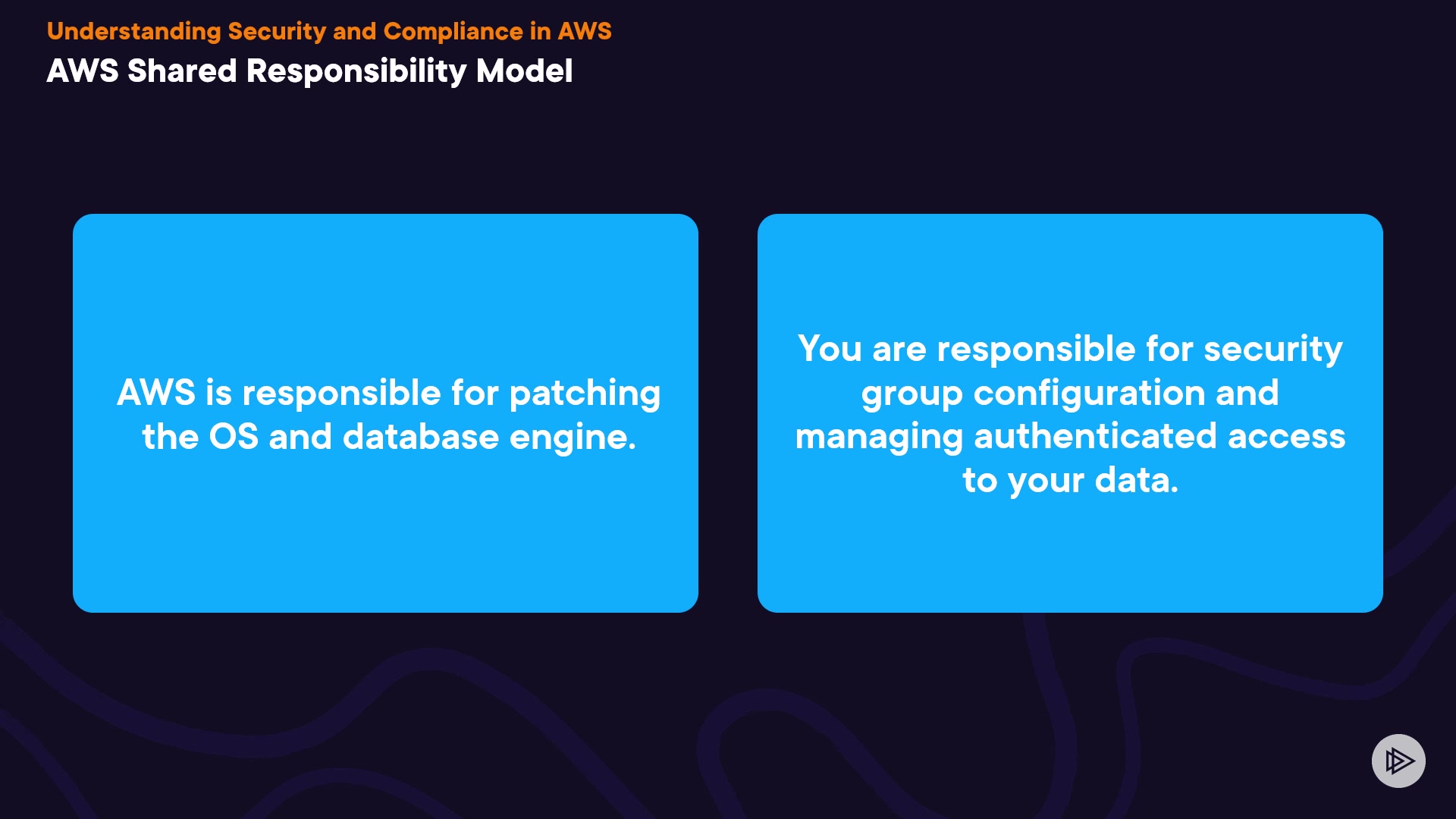Click the line 'You are responsible for security'

click(x=1070, y=349)
